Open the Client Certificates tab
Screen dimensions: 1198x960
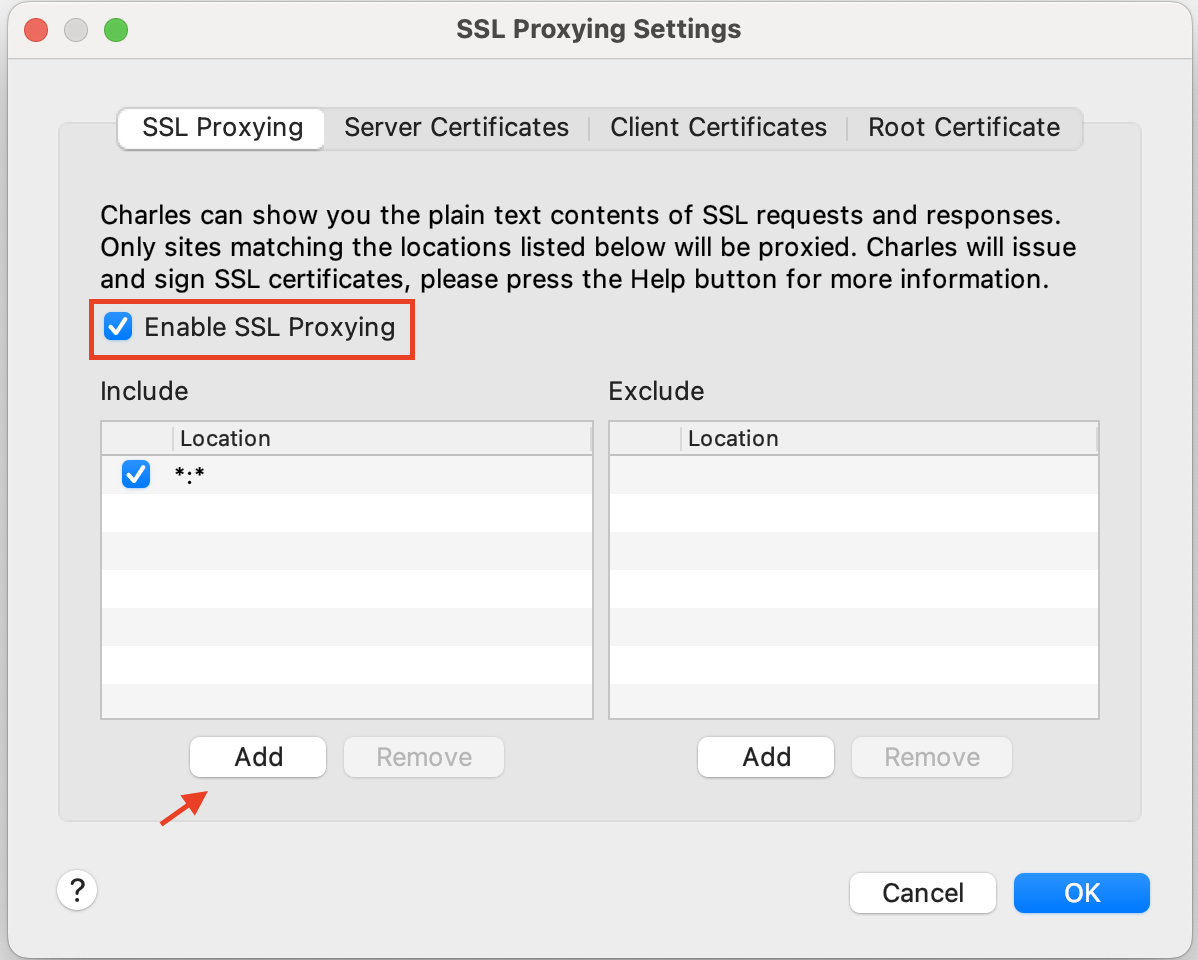point(718,128)
